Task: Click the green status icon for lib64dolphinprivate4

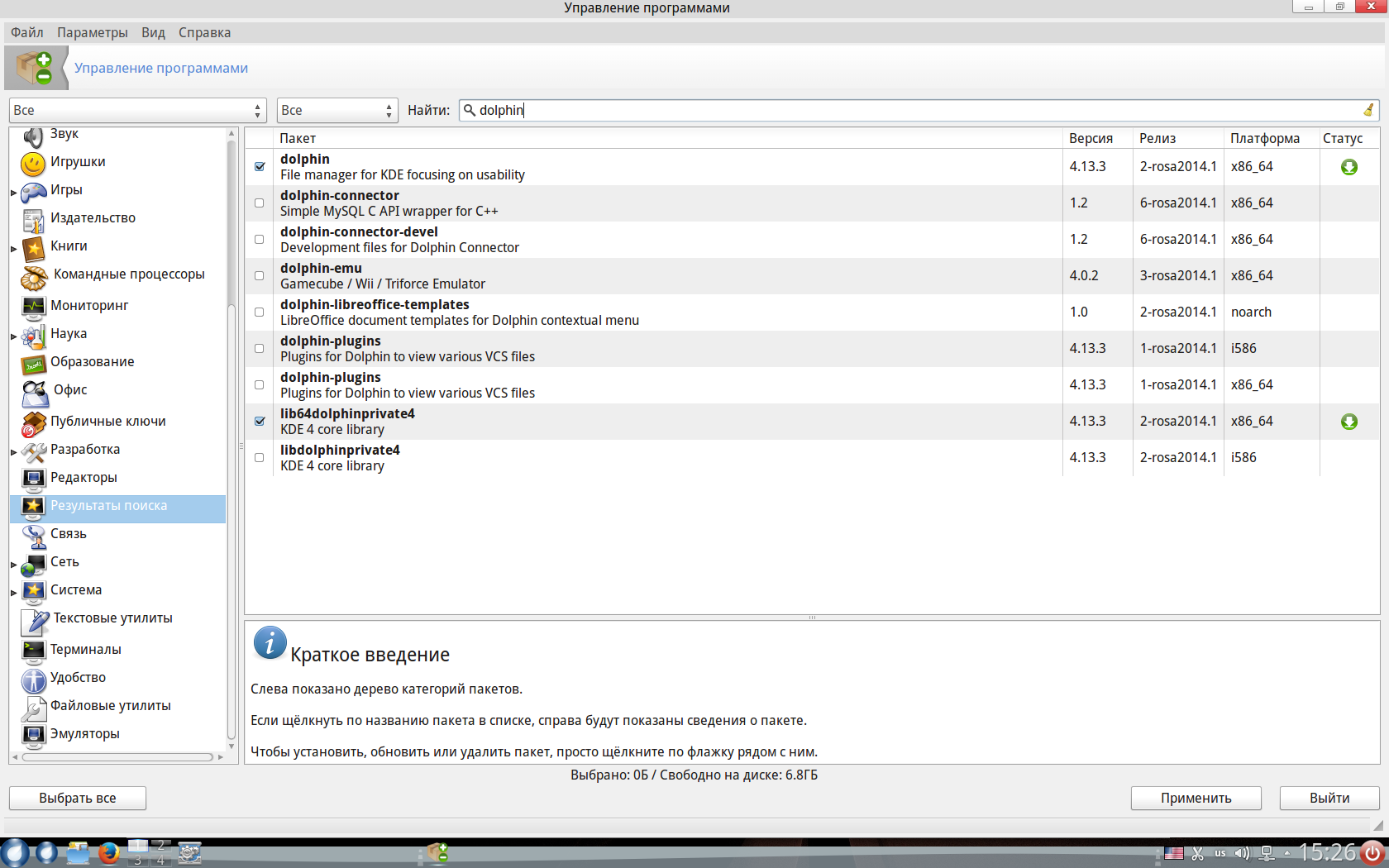Action: [1349, 422]
